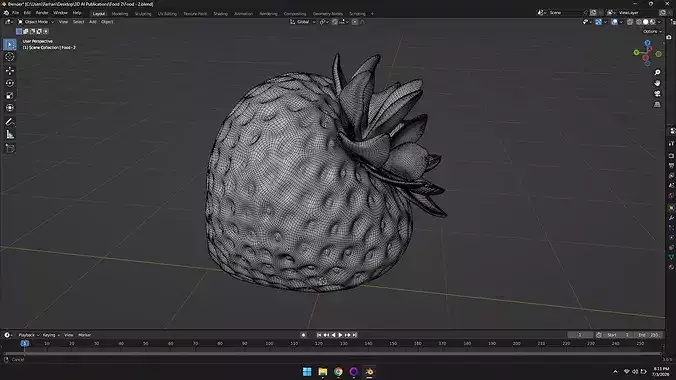Open timeline Marker menu
The image size is (676, 380).
pos(84,335)
